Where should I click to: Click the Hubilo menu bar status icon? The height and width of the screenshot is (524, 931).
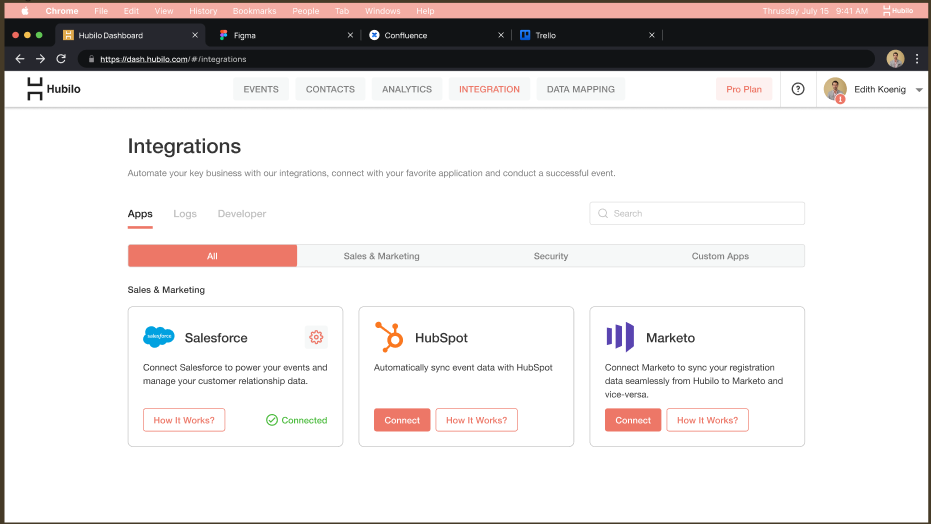898,11
